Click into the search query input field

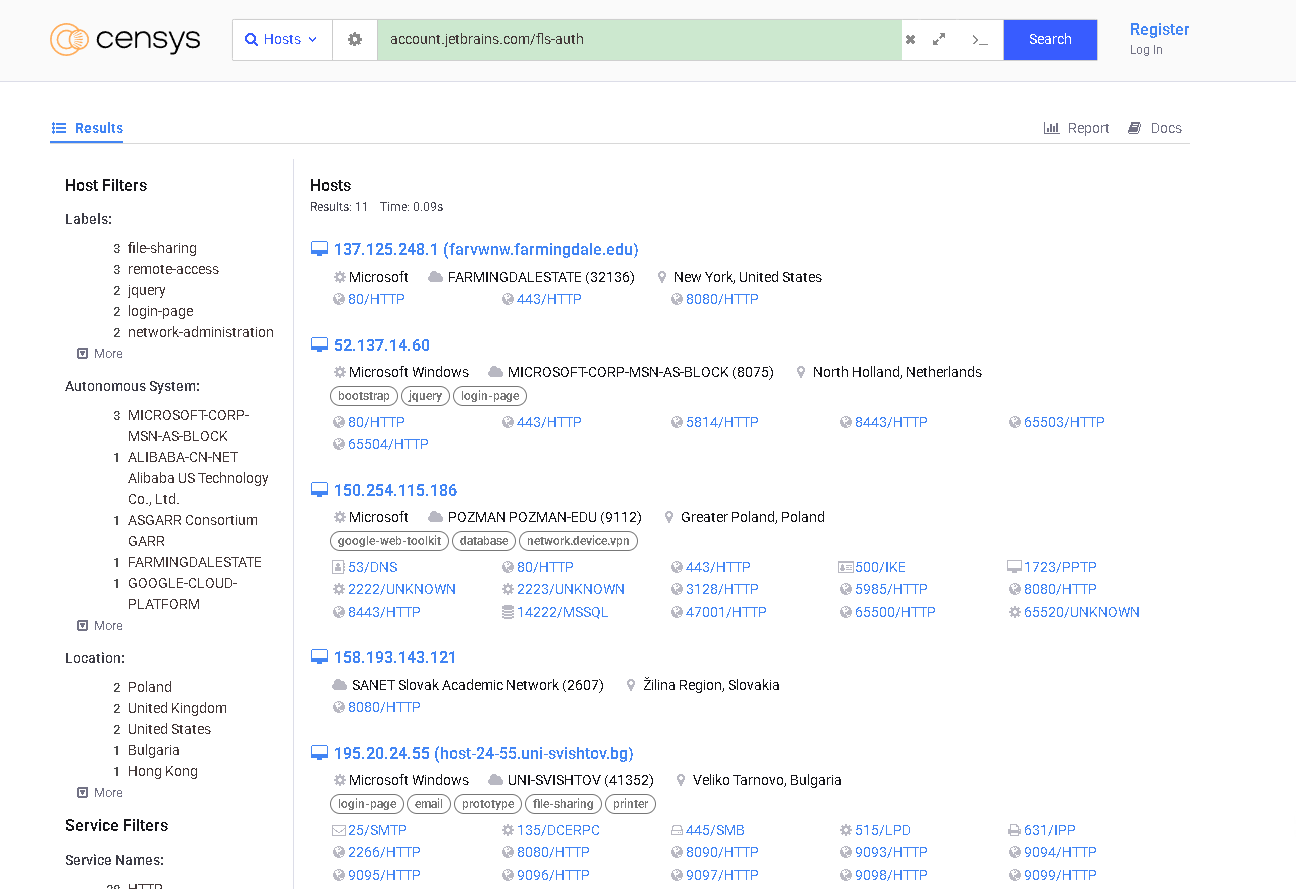tap(638, 39)
